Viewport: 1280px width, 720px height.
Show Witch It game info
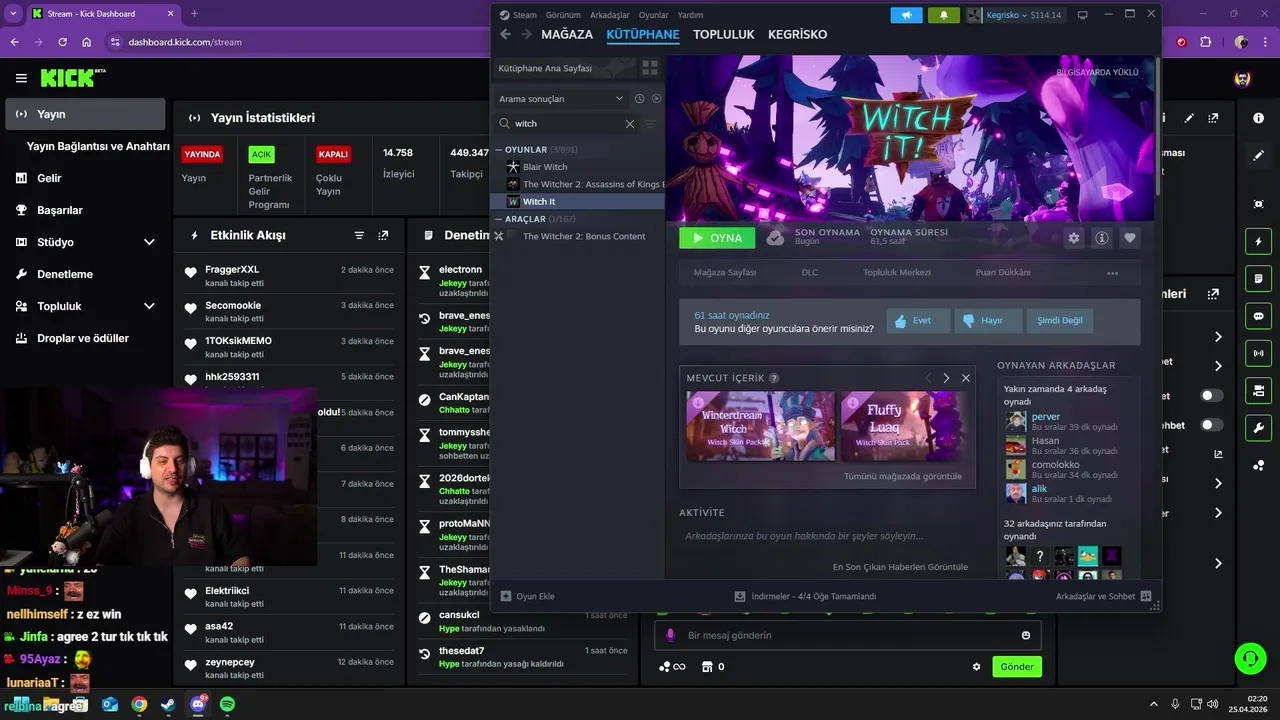click(1102, 238)
